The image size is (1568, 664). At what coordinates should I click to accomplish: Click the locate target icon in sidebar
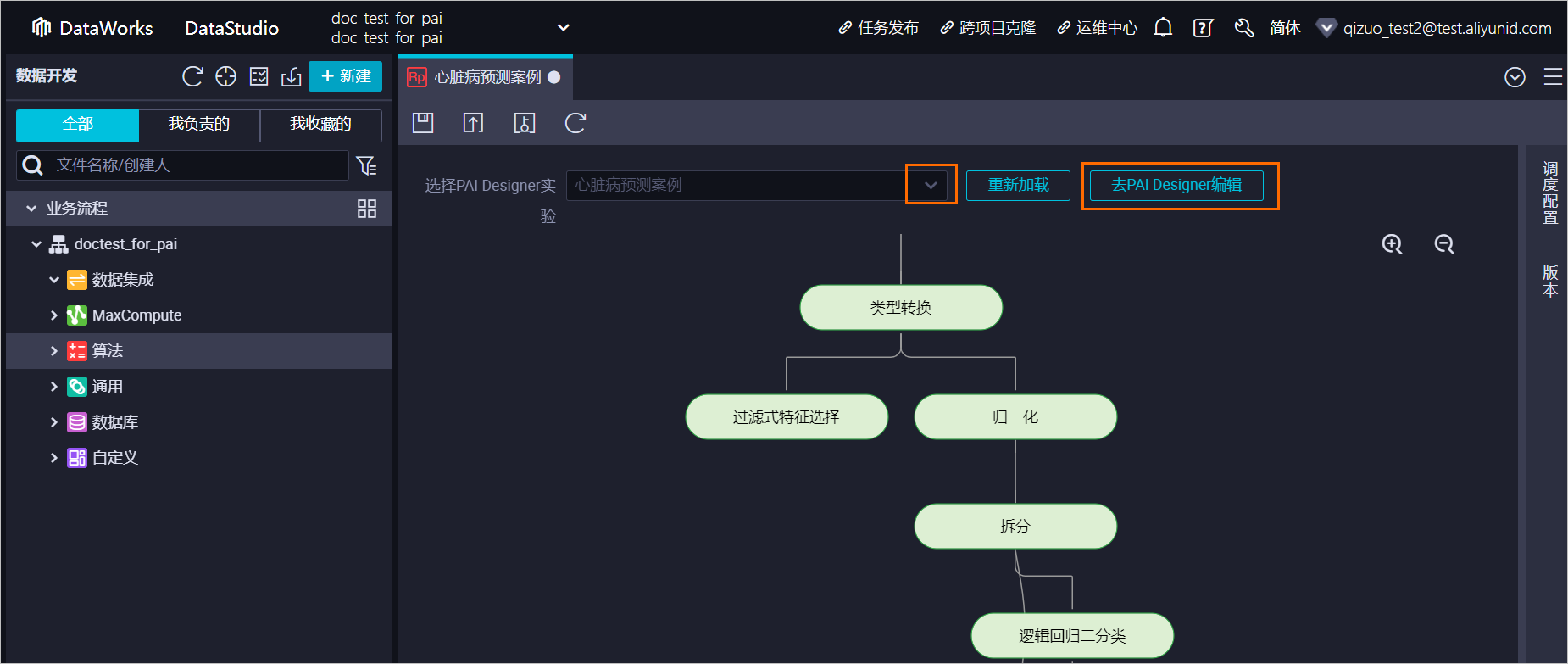(225, 76)
